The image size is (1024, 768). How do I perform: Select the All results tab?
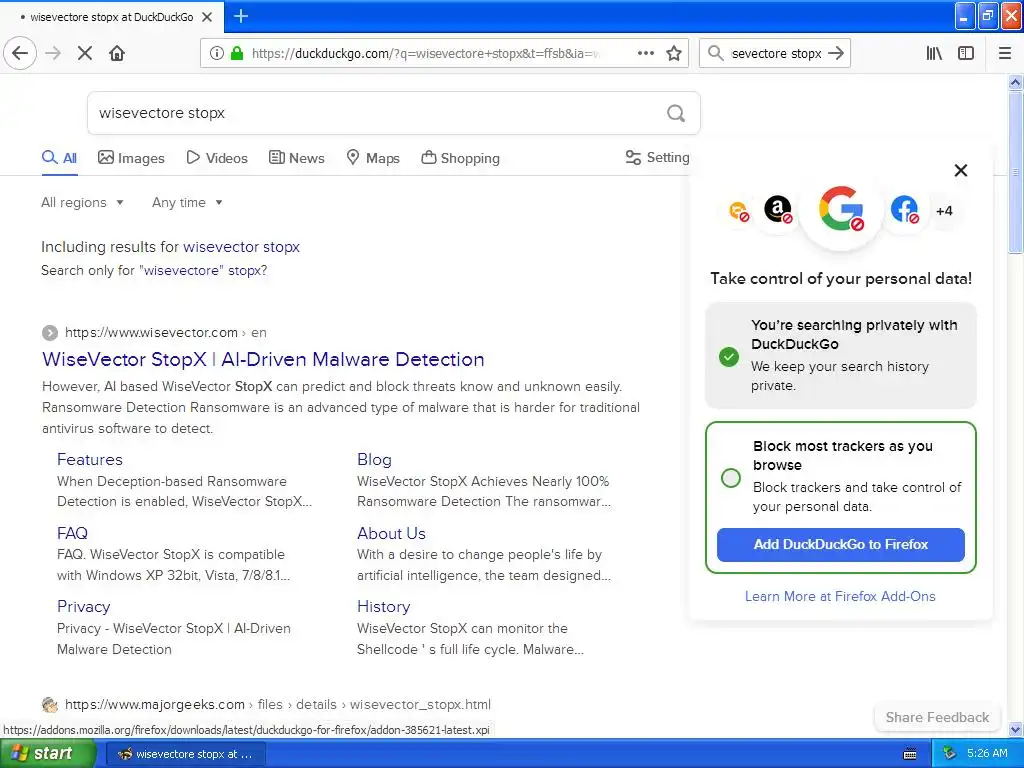point(59,158)
